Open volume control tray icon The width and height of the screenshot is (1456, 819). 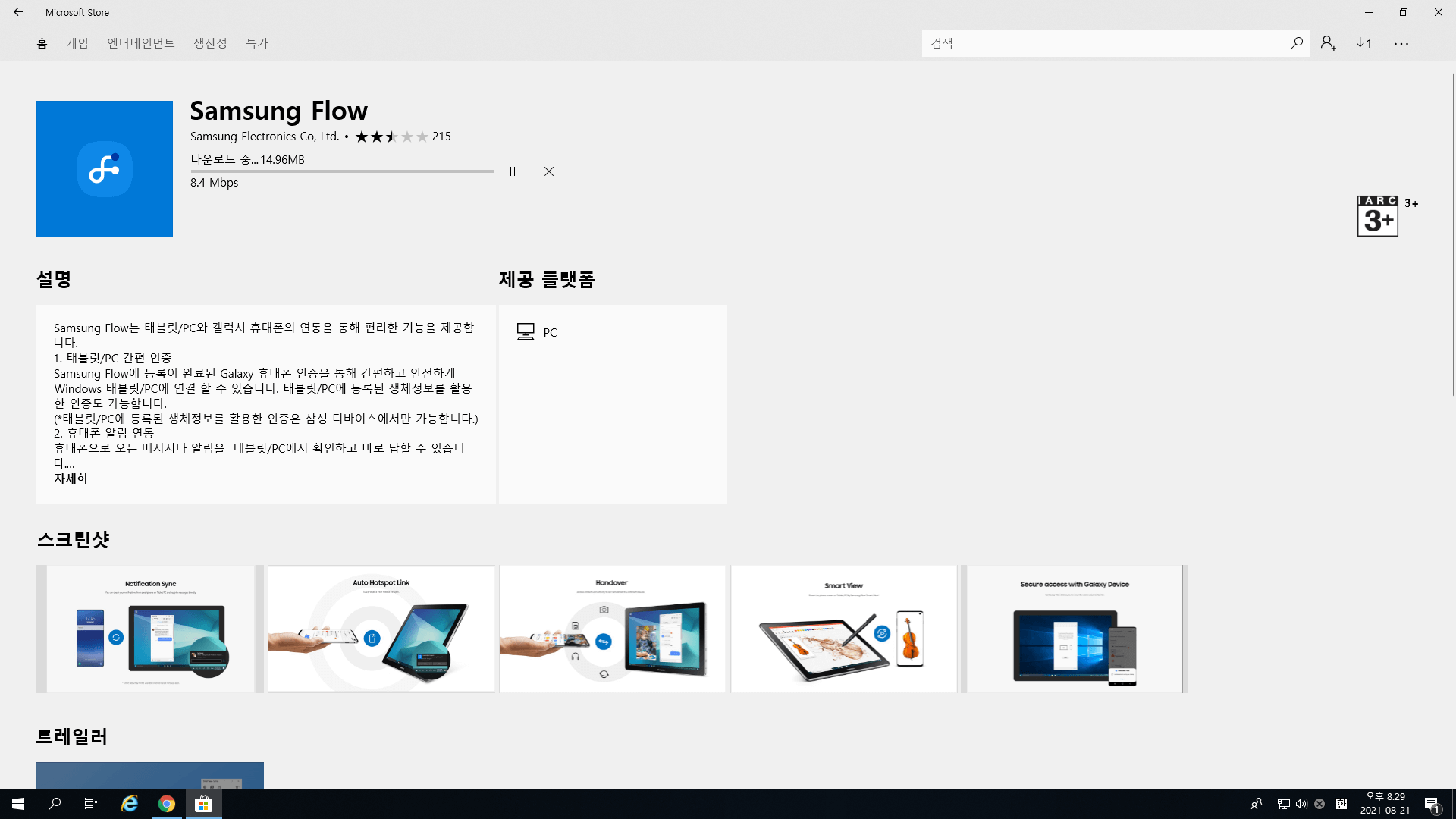pos(1301,804)
